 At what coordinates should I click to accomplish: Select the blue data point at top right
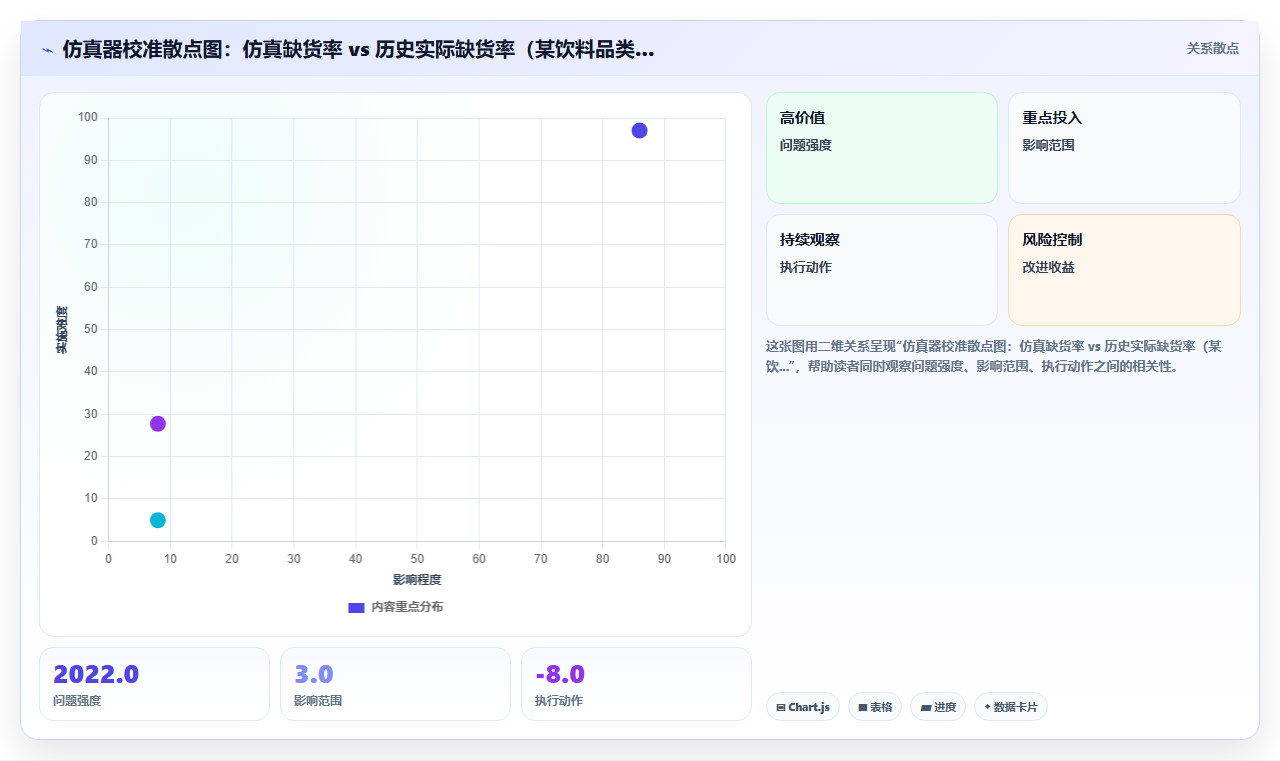[x=639, y=131]
